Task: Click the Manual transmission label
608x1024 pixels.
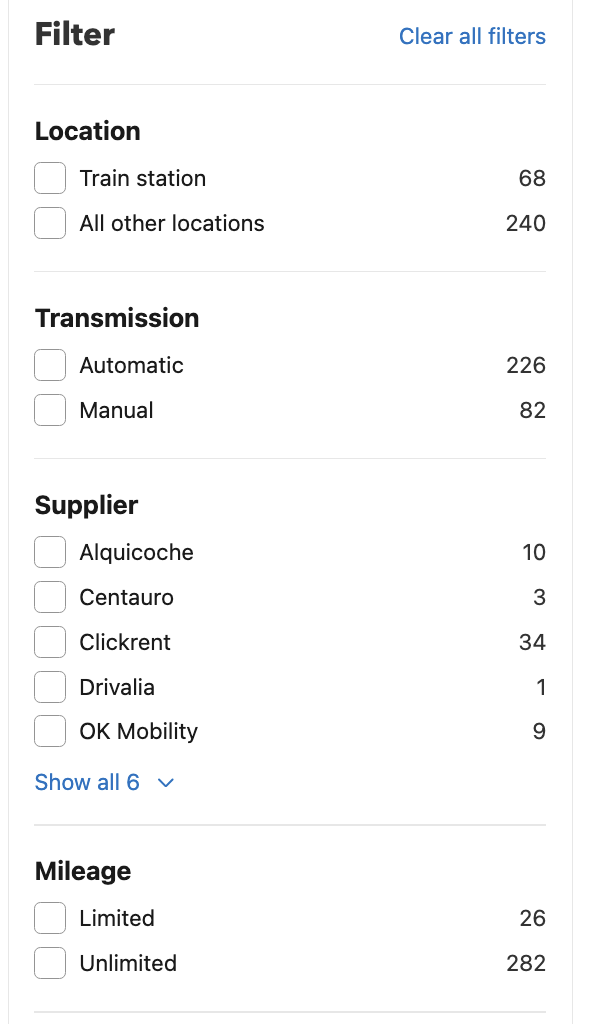Action: coord(117,411)
